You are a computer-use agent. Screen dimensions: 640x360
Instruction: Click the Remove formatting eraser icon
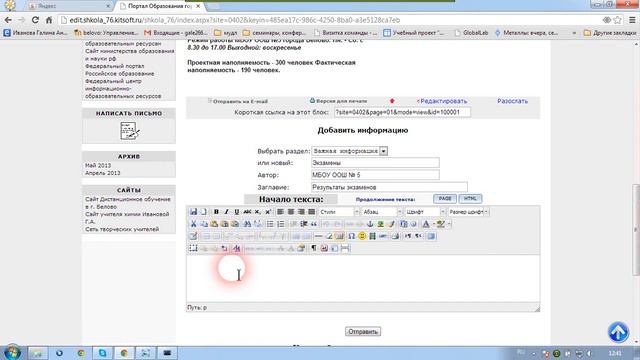(x=329, y=236)
